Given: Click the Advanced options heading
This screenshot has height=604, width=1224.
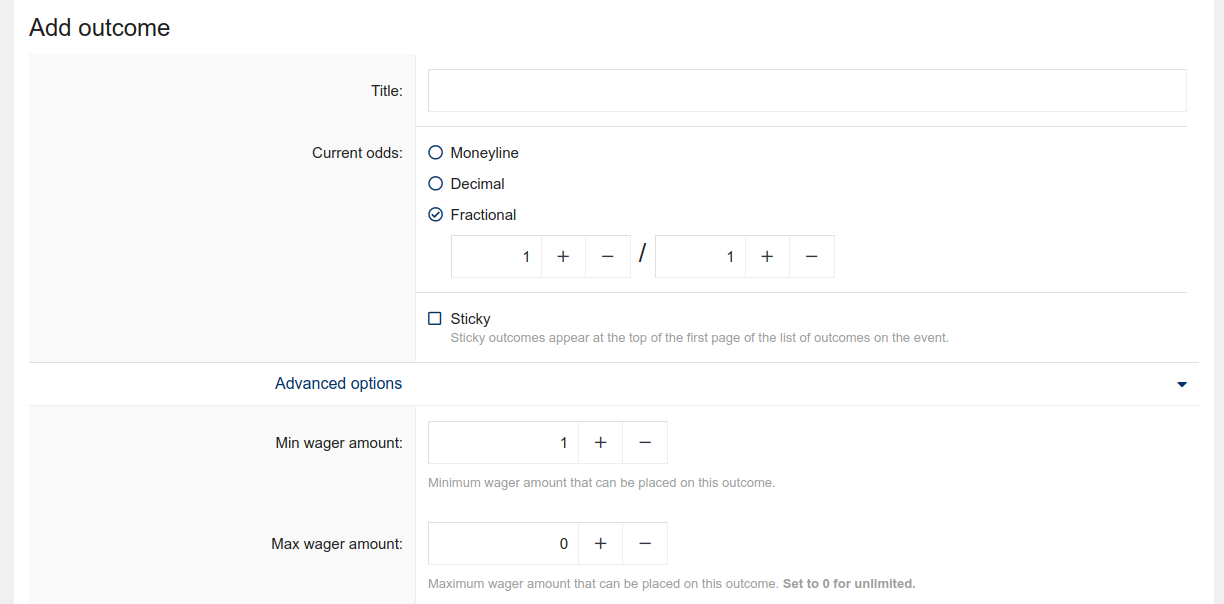Looking at the screenshot, I should click(338, 384).
